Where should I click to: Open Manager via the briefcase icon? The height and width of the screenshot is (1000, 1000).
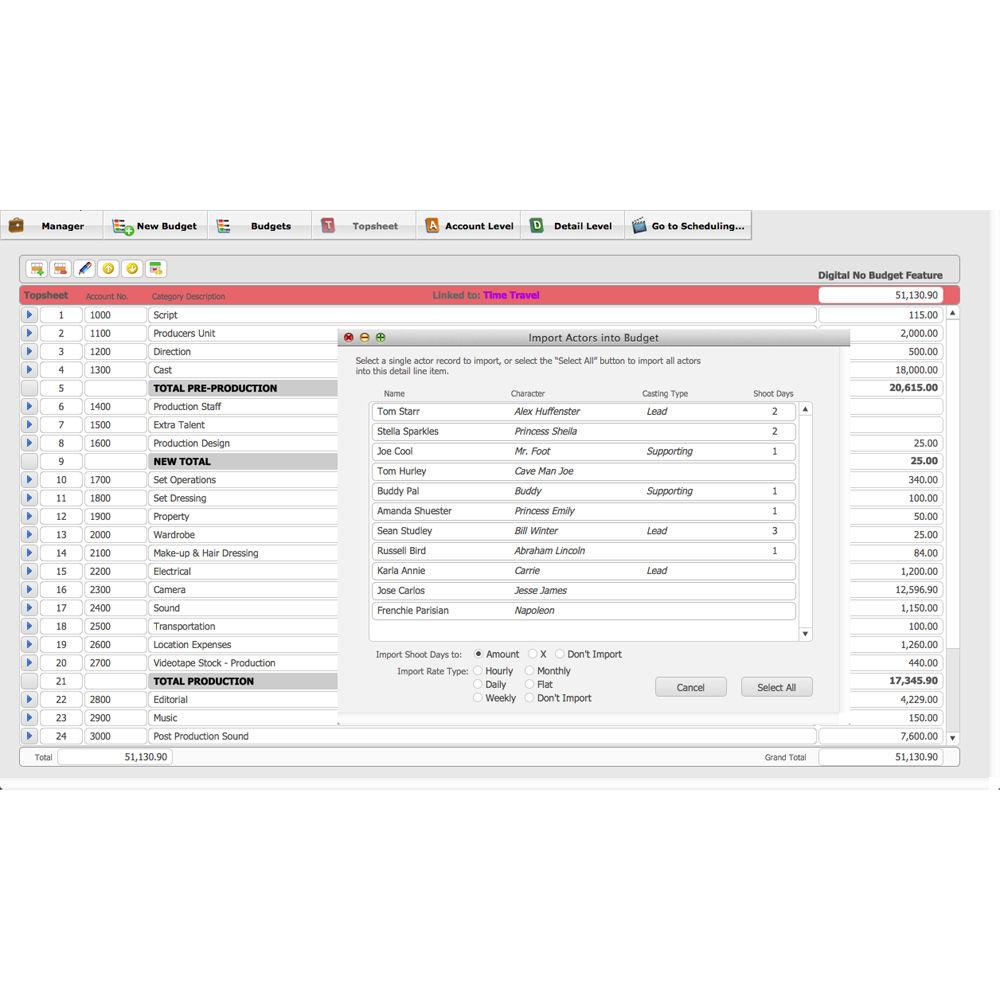point(16,226)
